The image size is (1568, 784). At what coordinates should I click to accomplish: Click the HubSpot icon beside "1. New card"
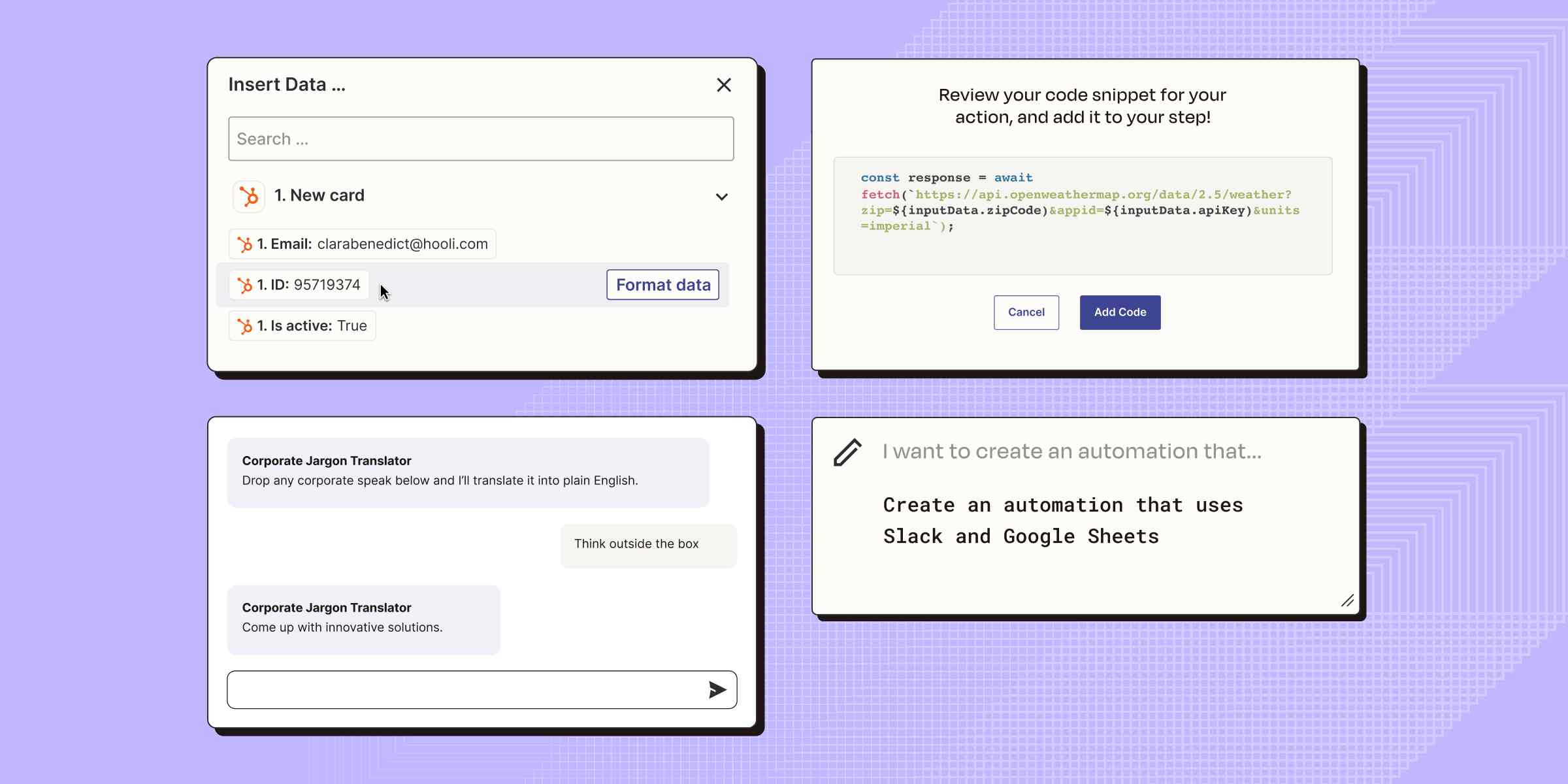click(x=248, y=196)
